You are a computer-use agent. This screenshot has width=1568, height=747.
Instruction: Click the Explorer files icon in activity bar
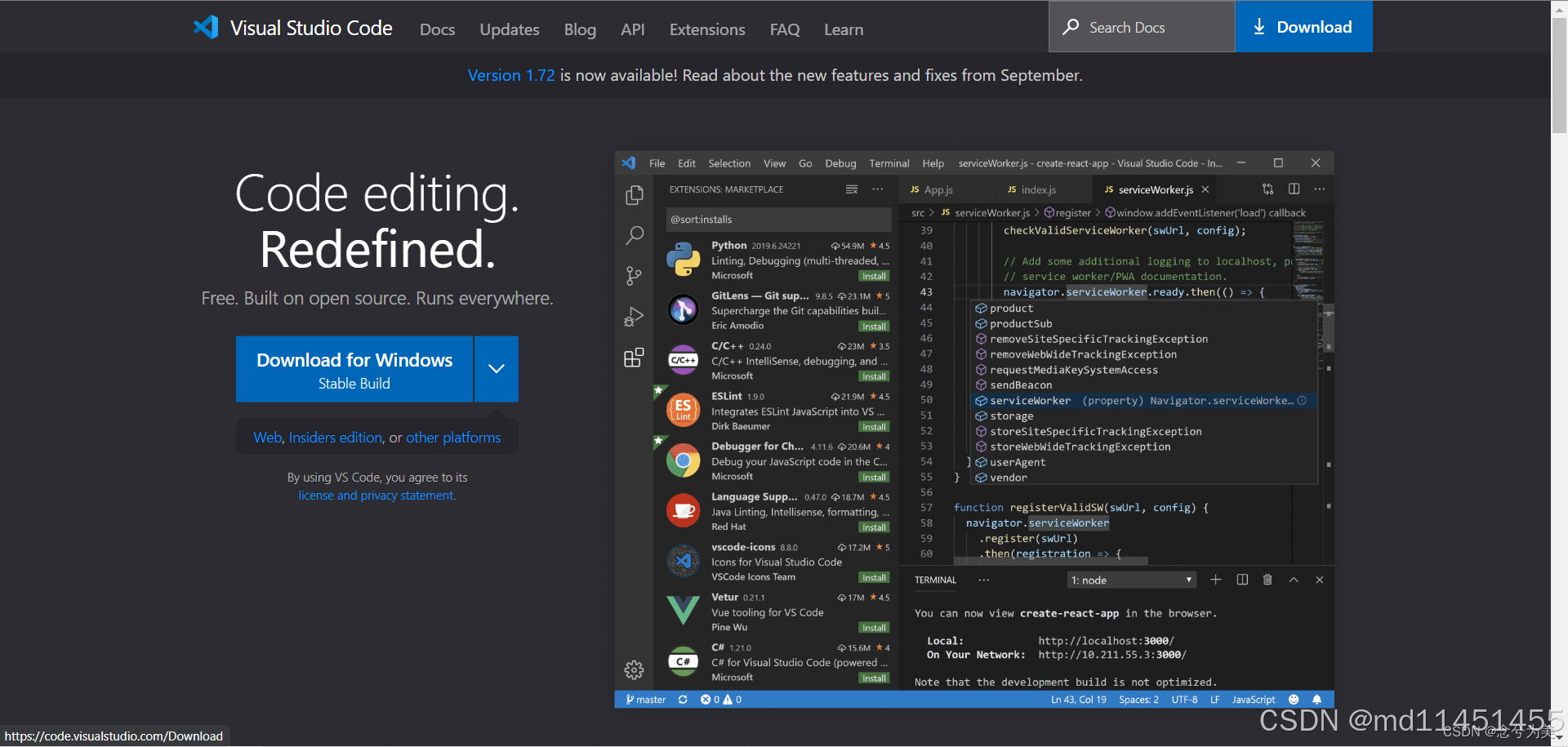(x=635, y=196)
